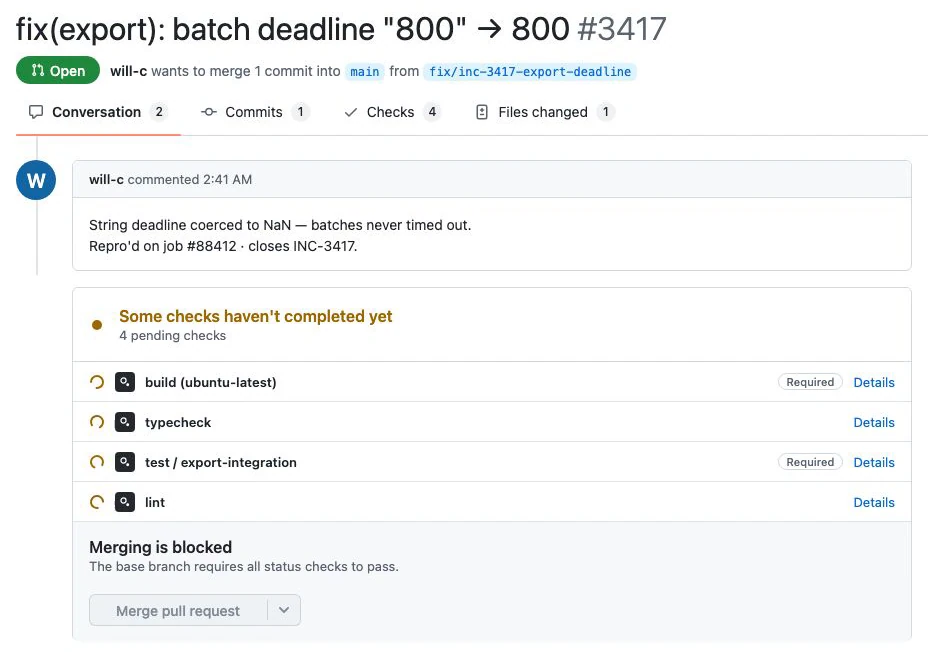Image resolution: width=928 pixels, height=652 pixels.
Task: Open the main base branch link
Action: coord(365,72)
